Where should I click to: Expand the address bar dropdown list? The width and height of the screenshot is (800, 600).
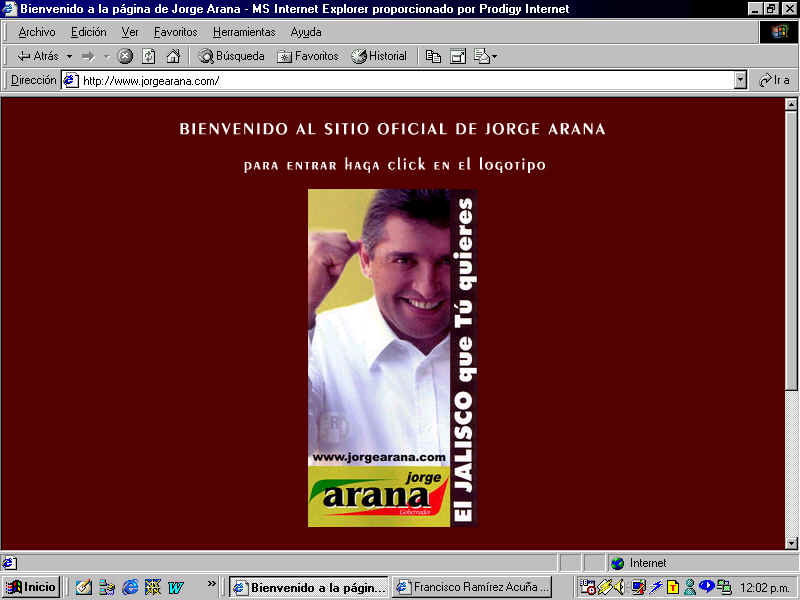pyautogui.click(x=740, y=81)
